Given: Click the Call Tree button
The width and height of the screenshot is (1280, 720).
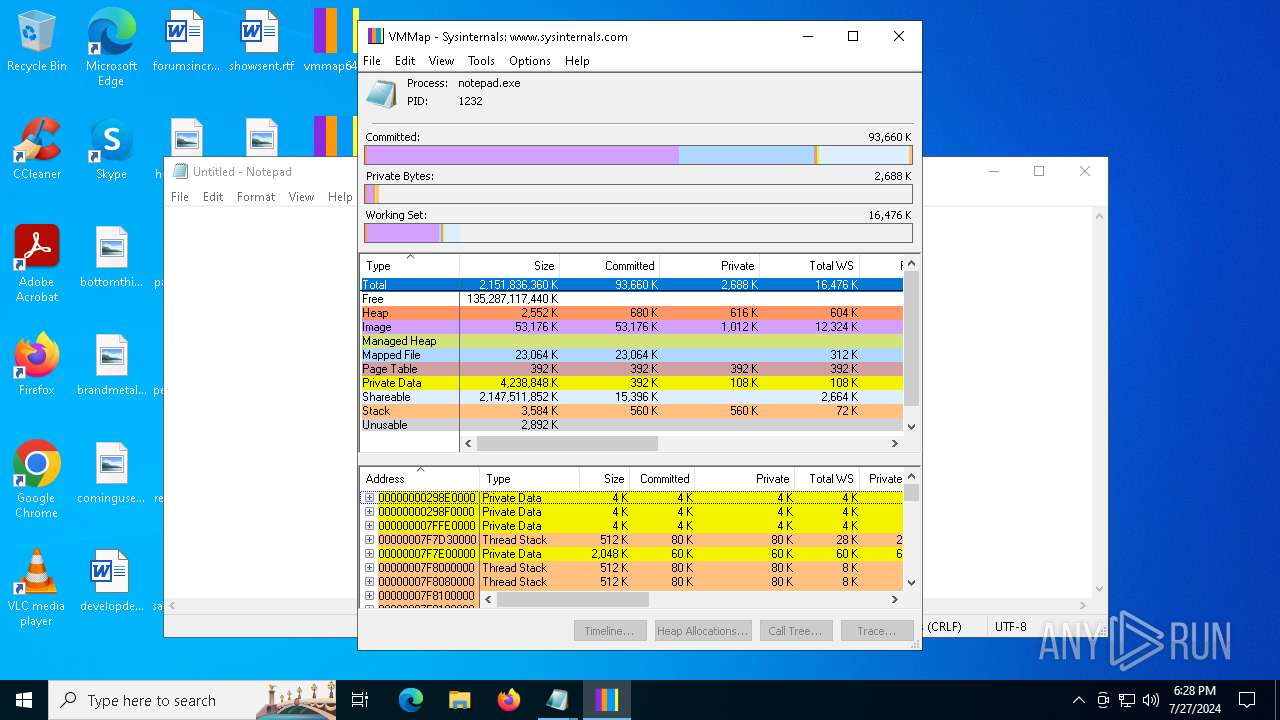Looking at the screenshot, I should [795, 631].
